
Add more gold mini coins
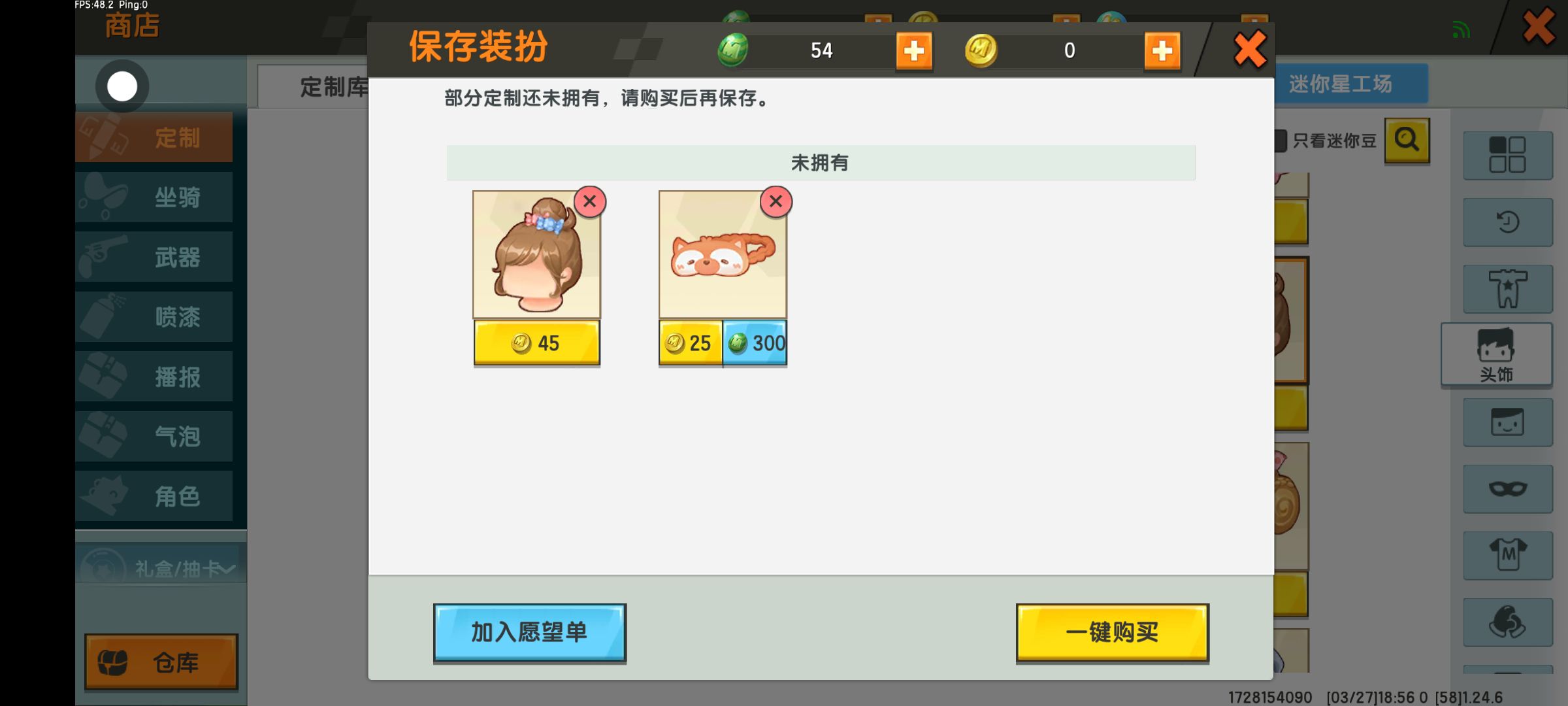tap(1162, 50)
